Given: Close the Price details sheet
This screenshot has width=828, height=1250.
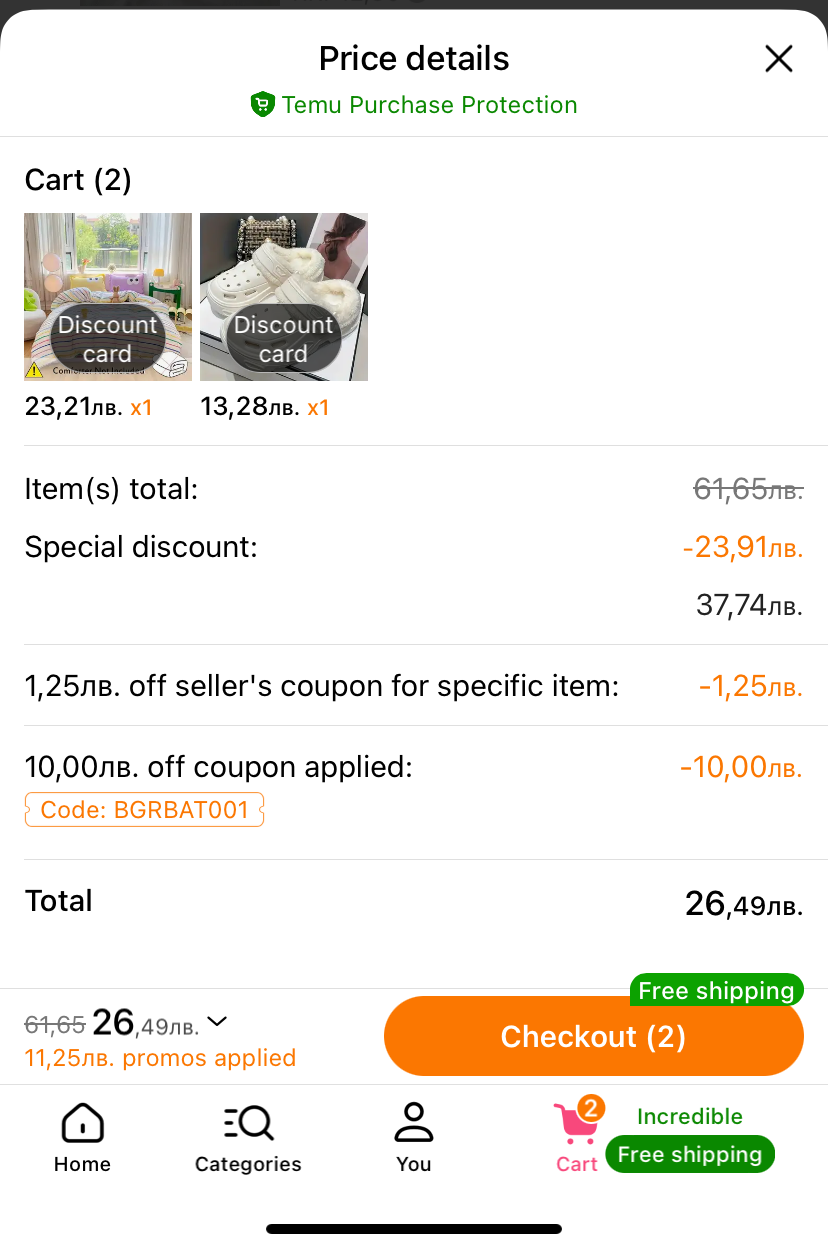Looking at the screenshot, I should (x=778, y=59).
